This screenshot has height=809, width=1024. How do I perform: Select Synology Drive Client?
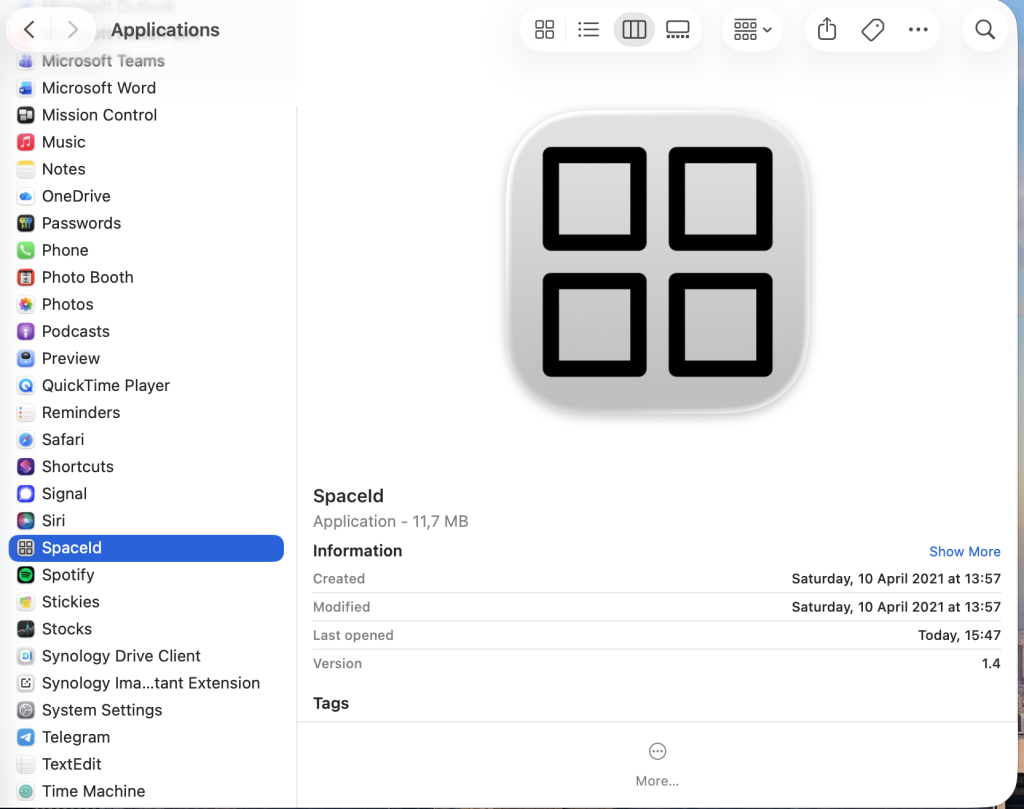(121, 656)
